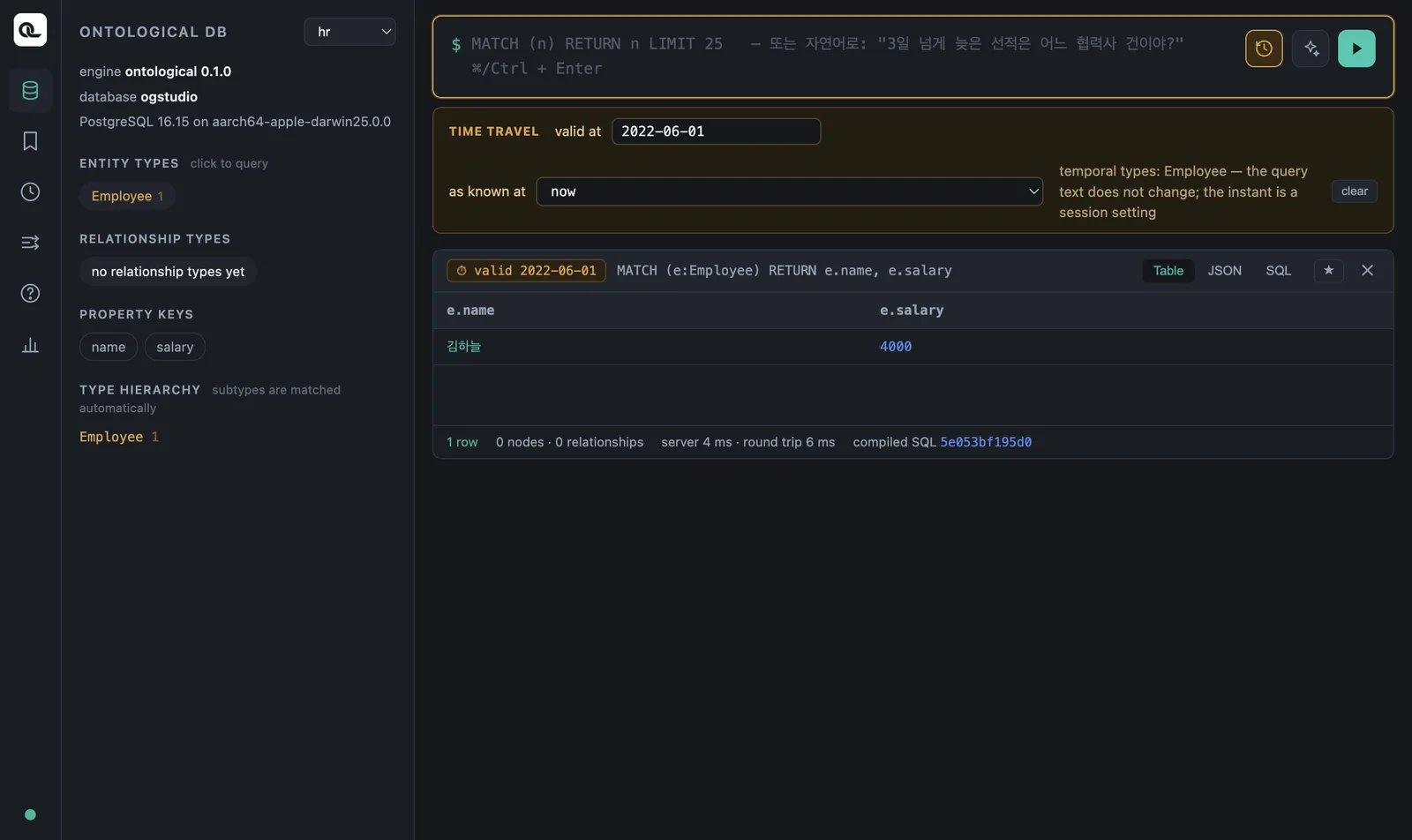
Task: Open the bookmarks sidebar icon
Action: [x=30, y=141]
